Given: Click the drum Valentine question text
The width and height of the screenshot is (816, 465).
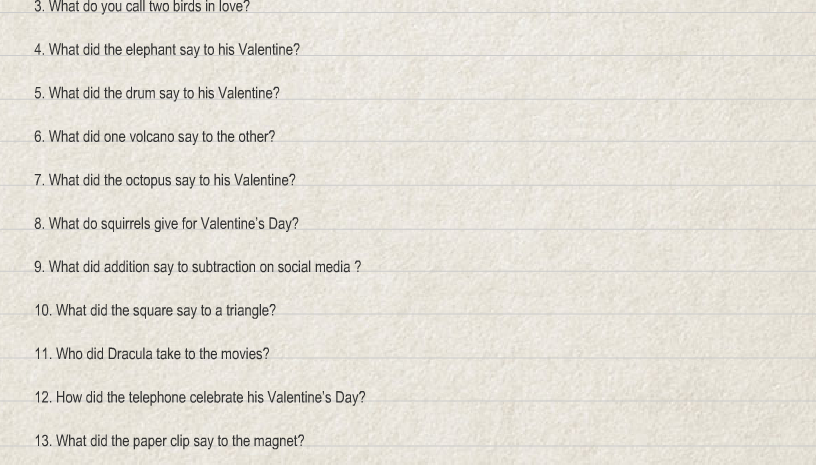Looking at the screenshot, I should [157, 93].
